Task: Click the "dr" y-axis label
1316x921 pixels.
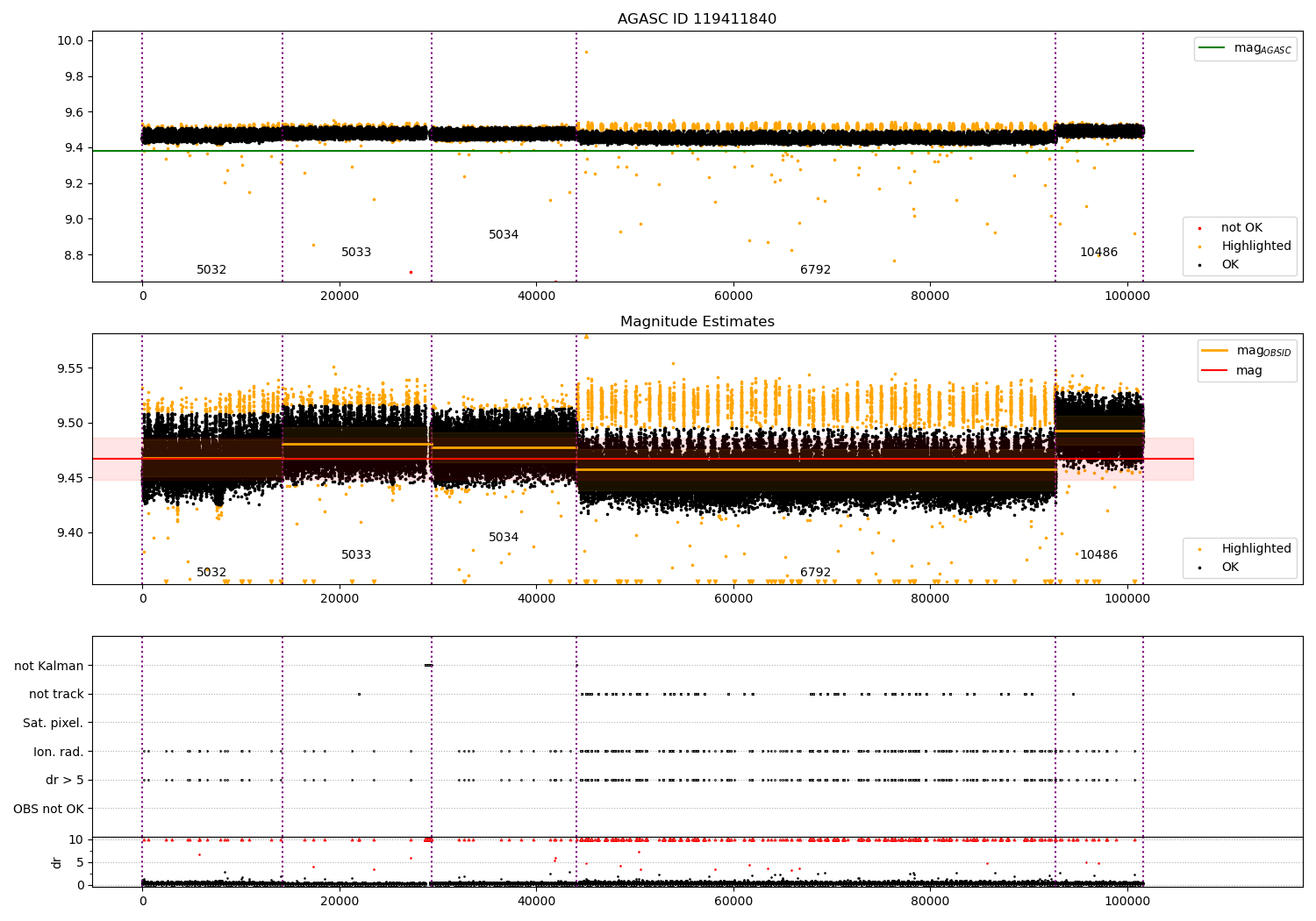Action: tap(57, 862)
